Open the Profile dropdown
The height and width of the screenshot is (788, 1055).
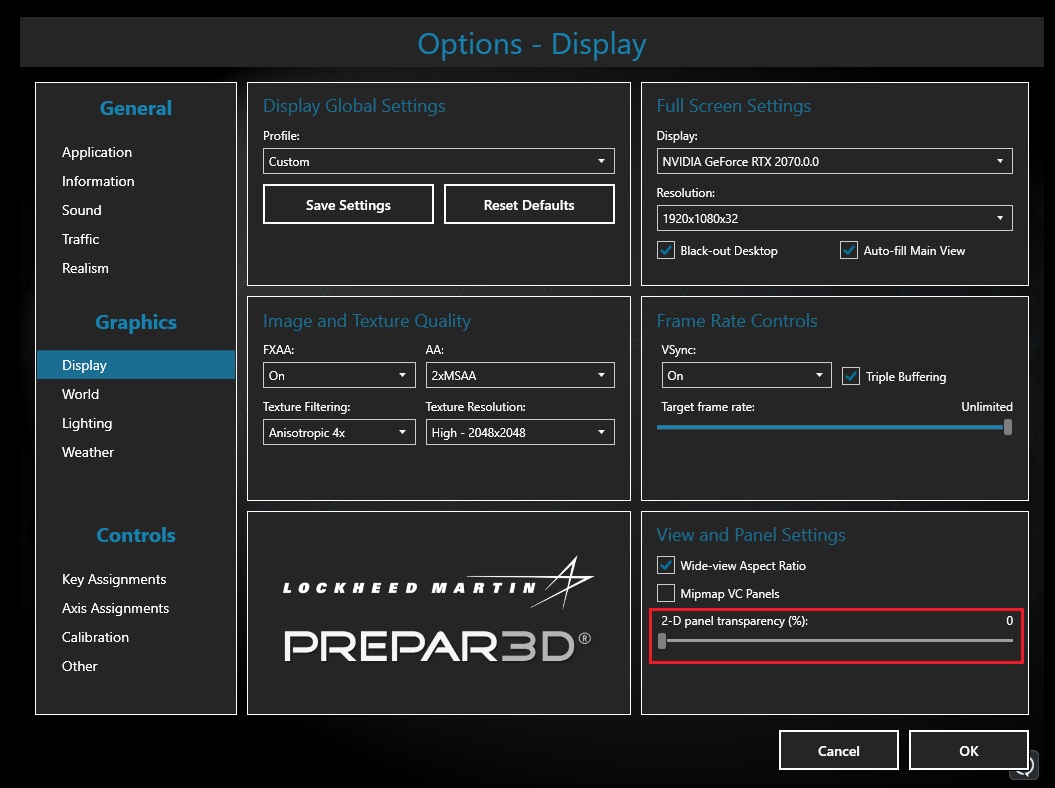tap(438, 161)
